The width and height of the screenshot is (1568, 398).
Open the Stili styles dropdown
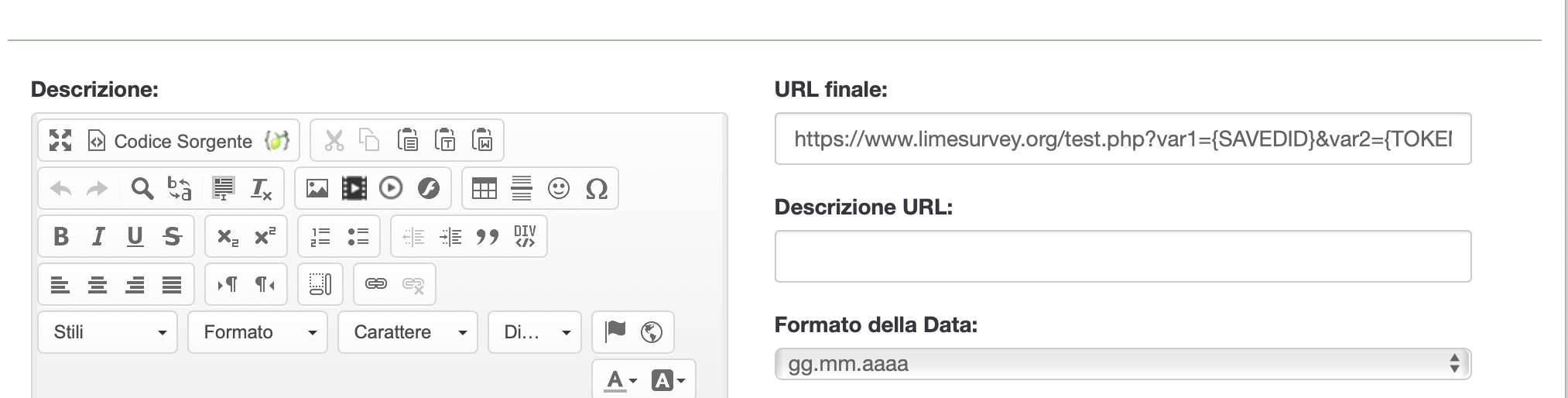[x=108, y=332]
